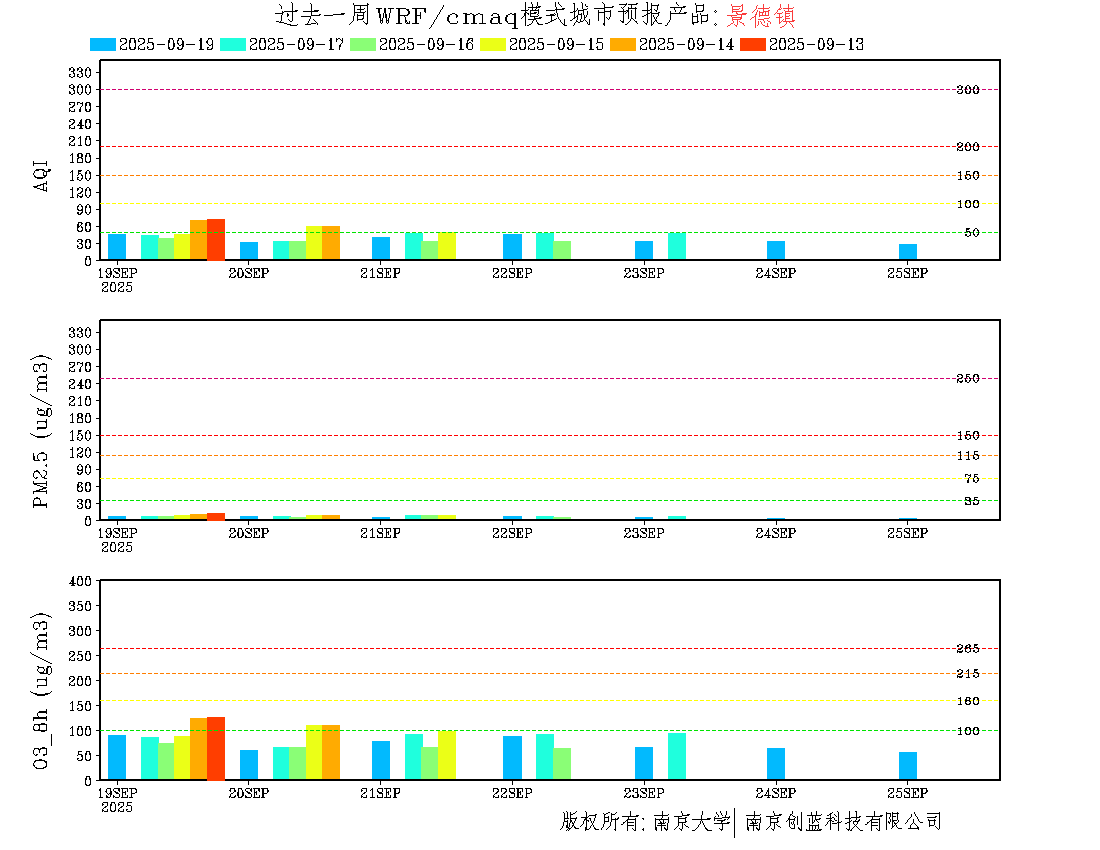
Task: Select the legend label 2025-09-16
Action: (427, 44)
